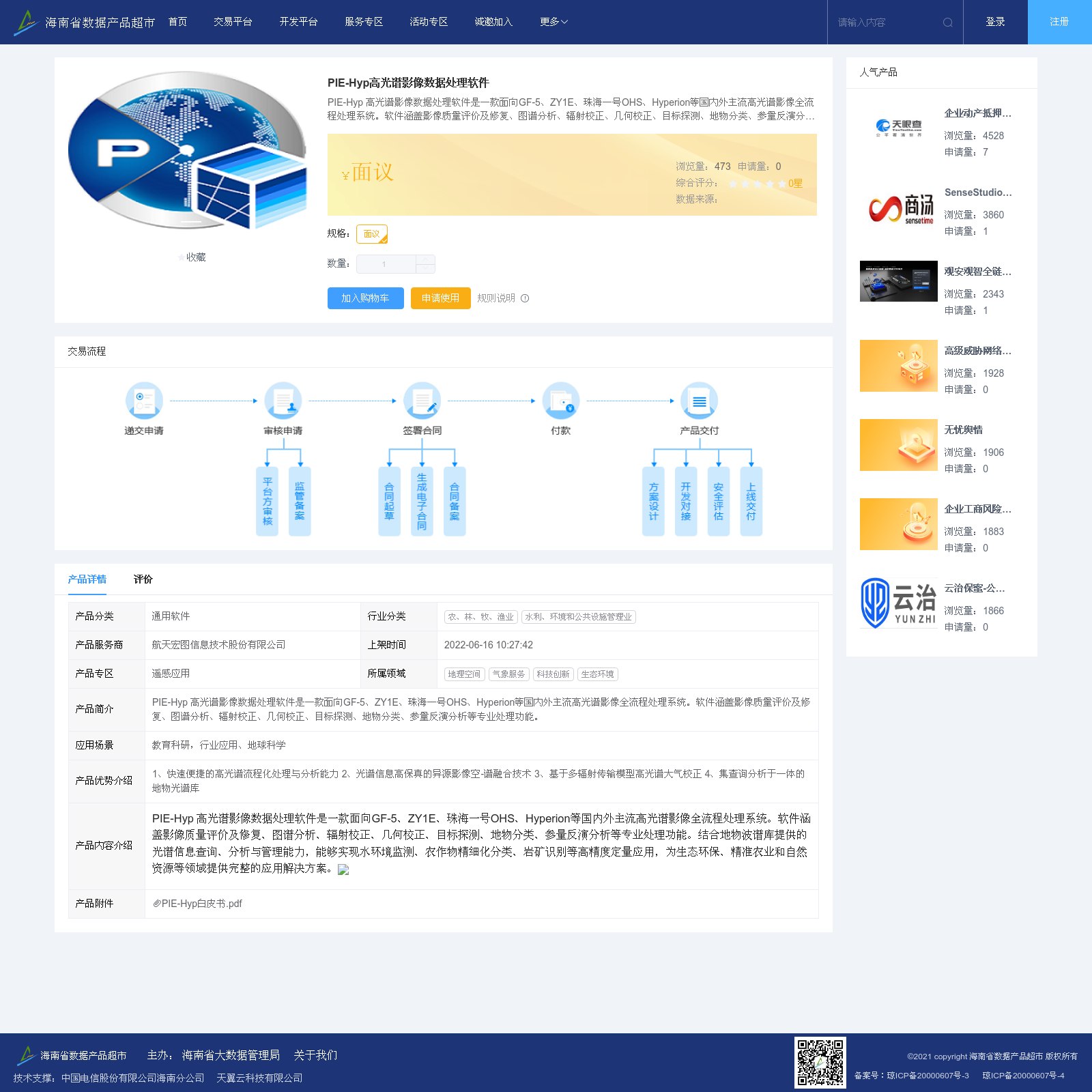Open the 商汤 SenseStudio product thumbnail
This screenshot has height=1092, width=1092.
point(899,207)
